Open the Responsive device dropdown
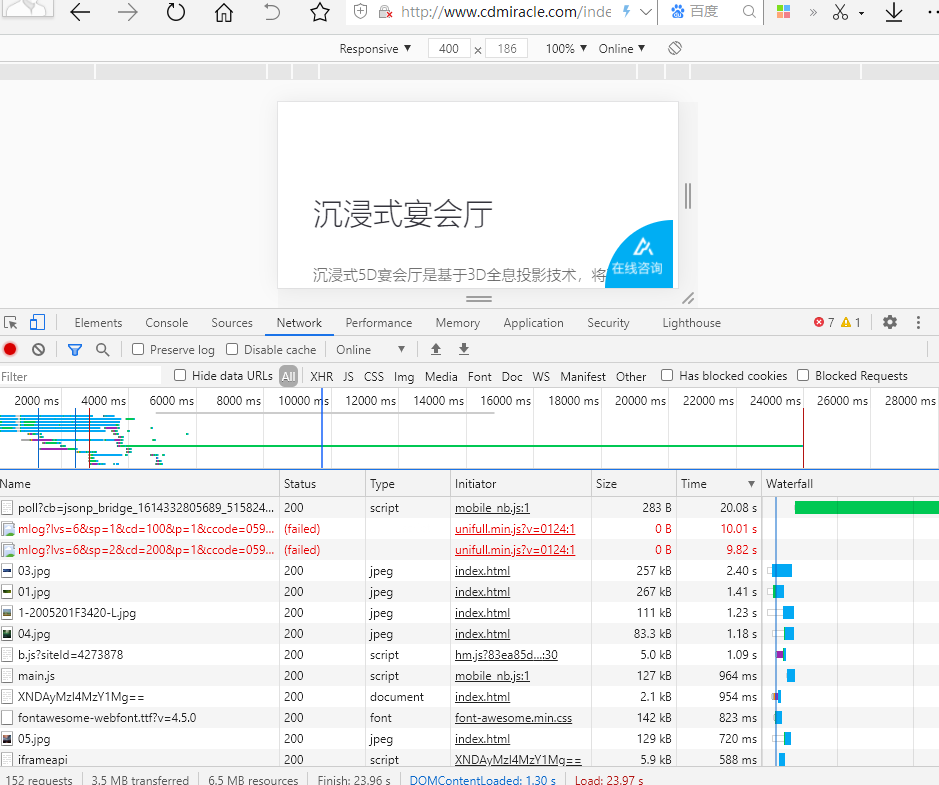 click(x=375, y=48)
